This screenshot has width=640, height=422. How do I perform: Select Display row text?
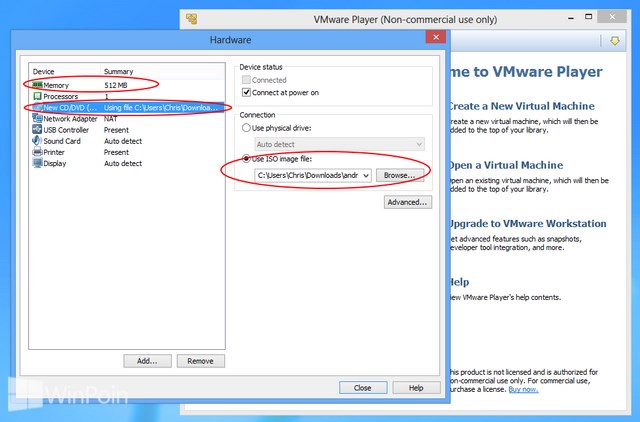55,163
